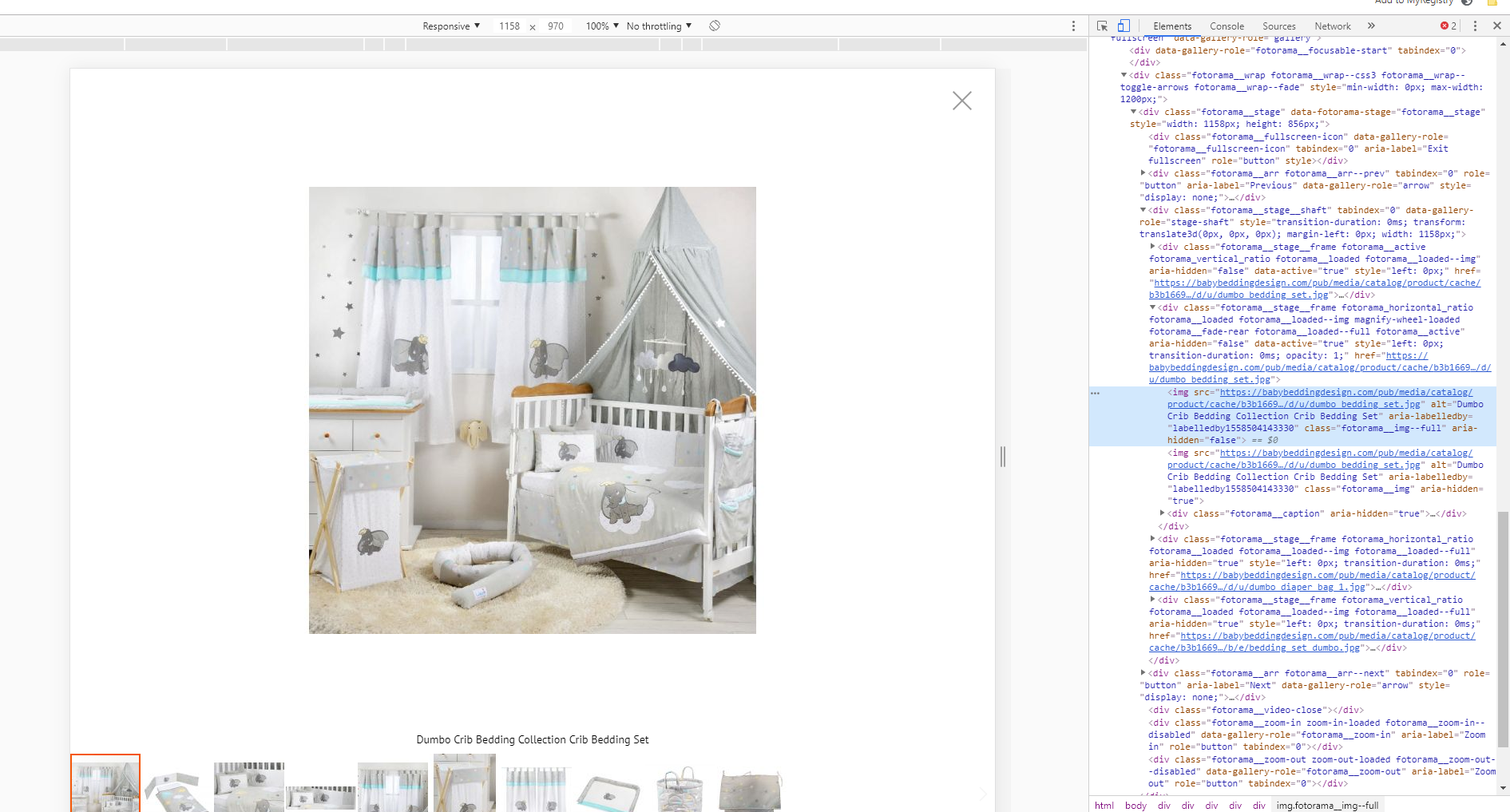Open the DevTools customize menu (three dots)
The image size is (1510, 812).
[1475, 25]
